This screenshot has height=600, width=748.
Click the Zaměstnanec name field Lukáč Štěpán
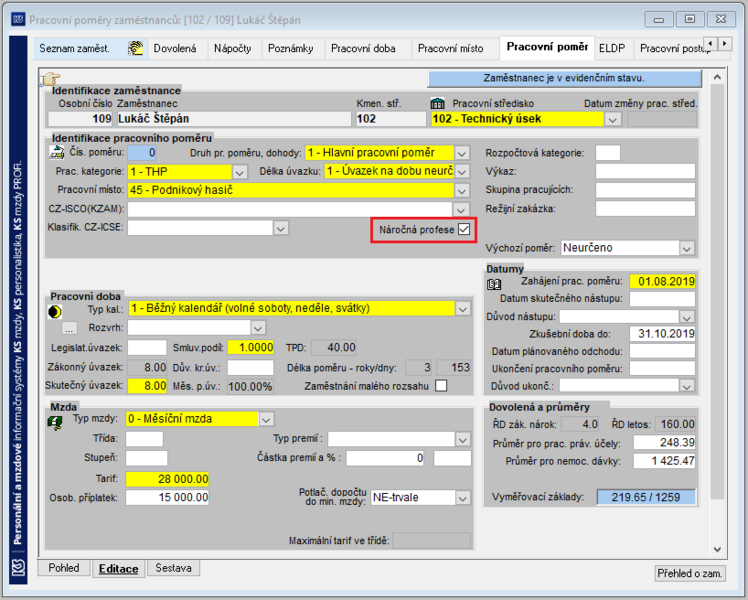coord(234,119)
